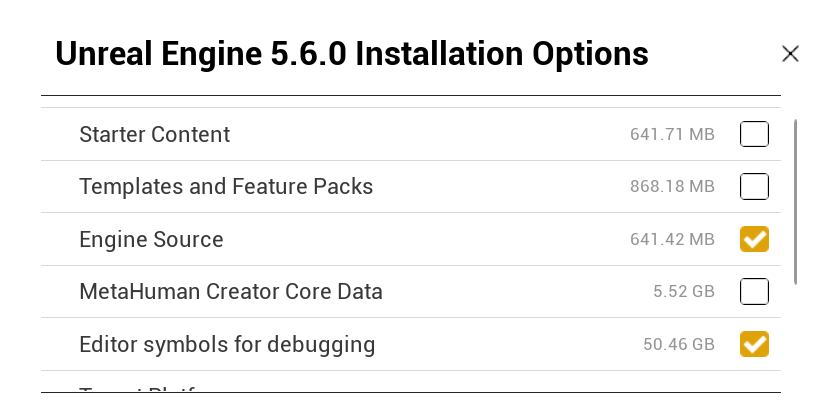Close the Installation Options dialog
This screenshot has height=412, width=832.
pos(790,54)
